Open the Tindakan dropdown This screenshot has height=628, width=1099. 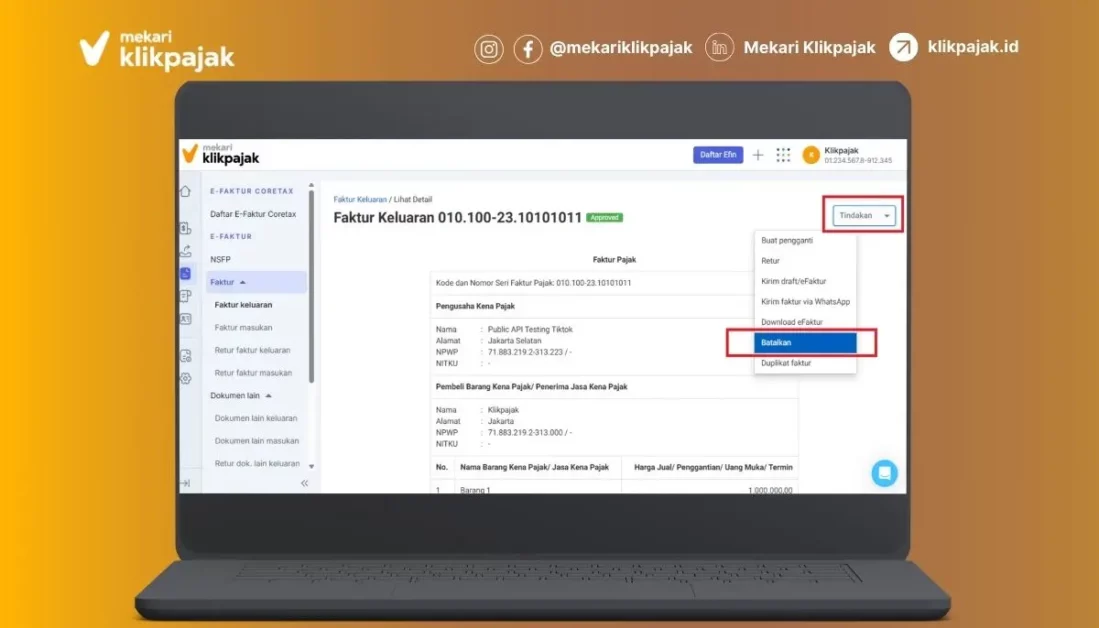tap(864, 215)
